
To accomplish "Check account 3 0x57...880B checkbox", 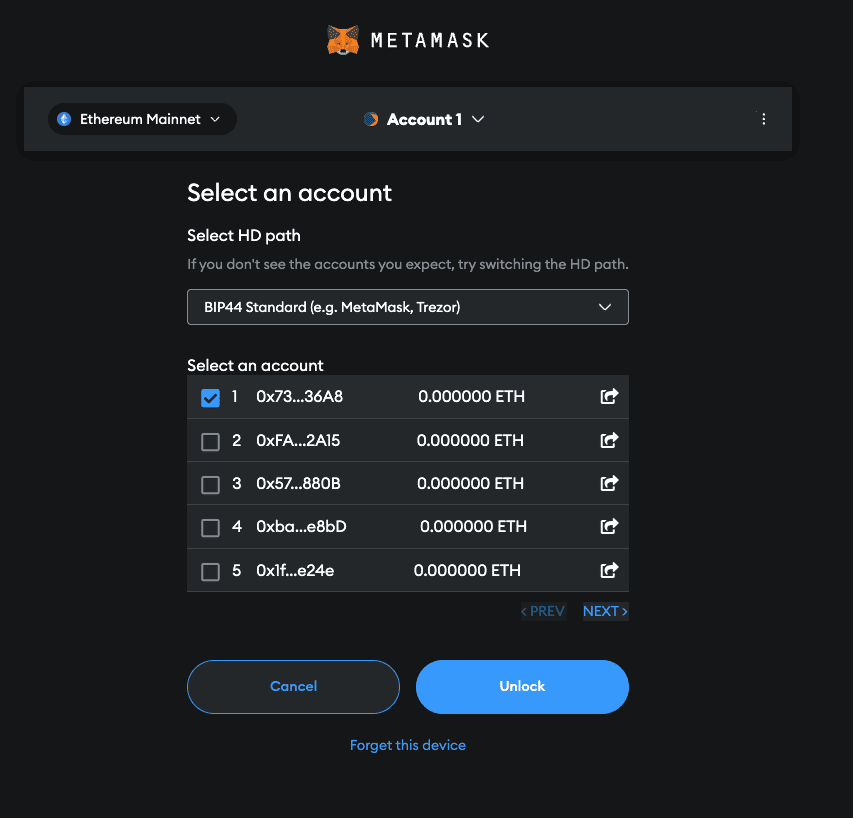I will [x=211, y=485].
